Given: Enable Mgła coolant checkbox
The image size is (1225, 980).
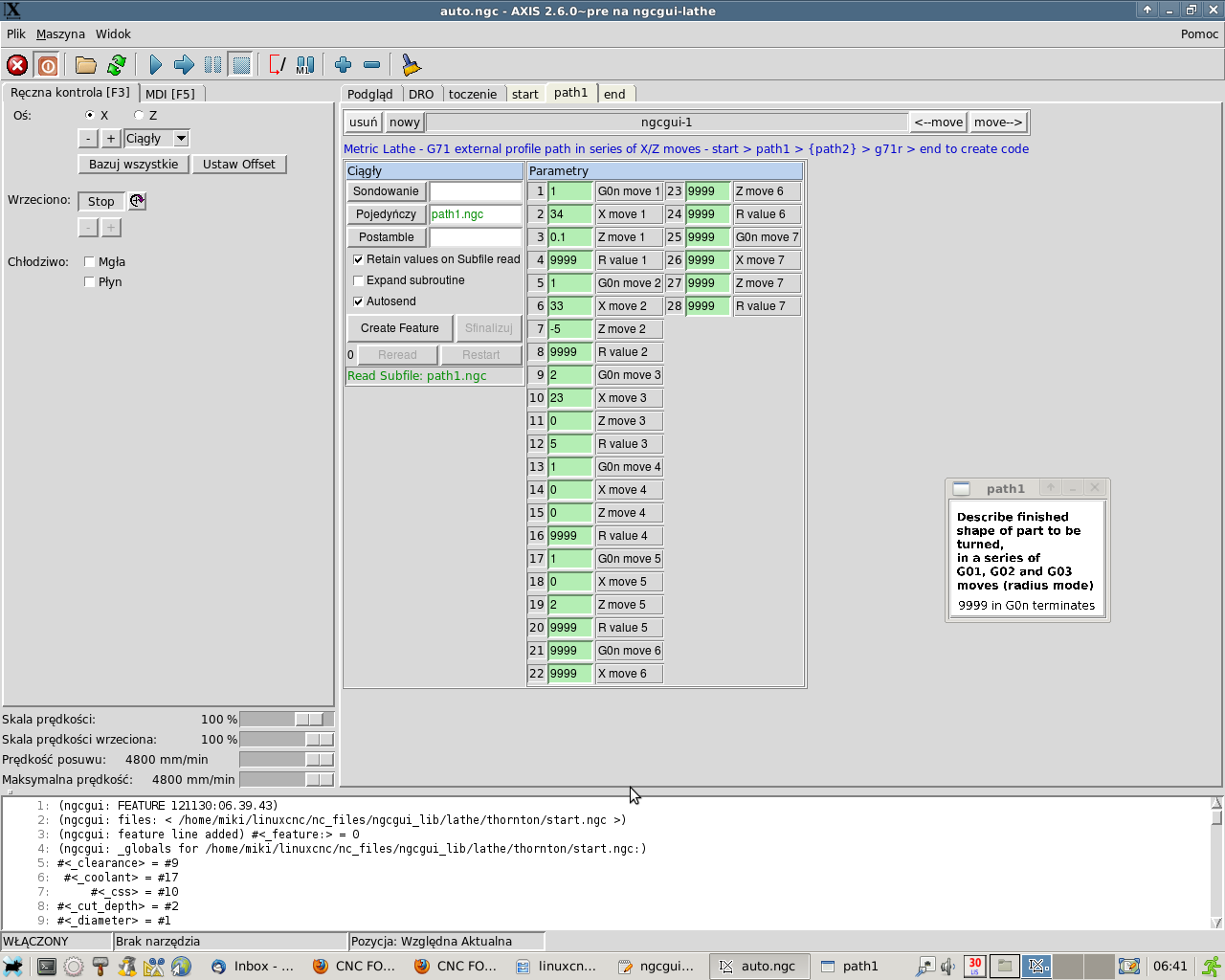Looking at the screenshot, I should [x=89, y=261].
